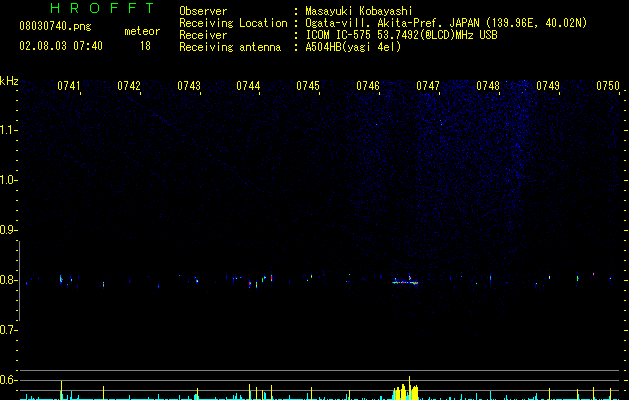629x400 pixels.
Task: Click time marker 0750
Action: pos(608,86)
